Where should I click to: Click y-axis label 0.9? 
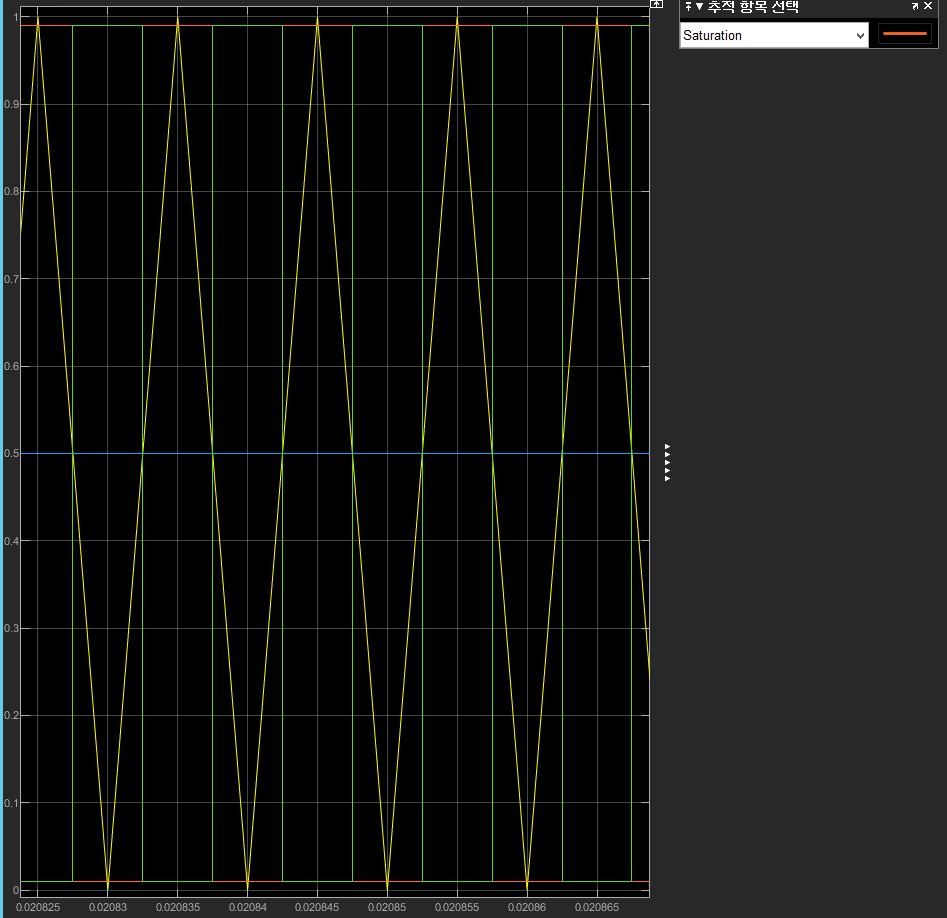pyautogui.click(x=11, y=104)
